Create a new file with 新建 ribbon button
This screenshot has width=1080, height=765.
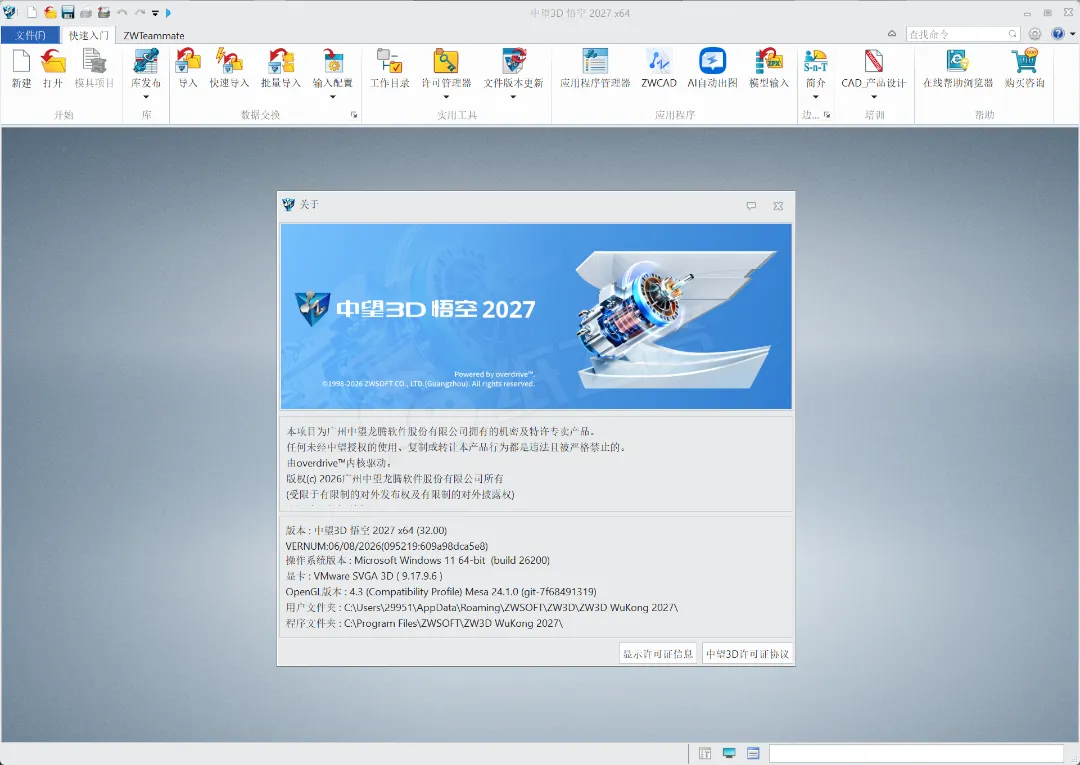[21, 69]
